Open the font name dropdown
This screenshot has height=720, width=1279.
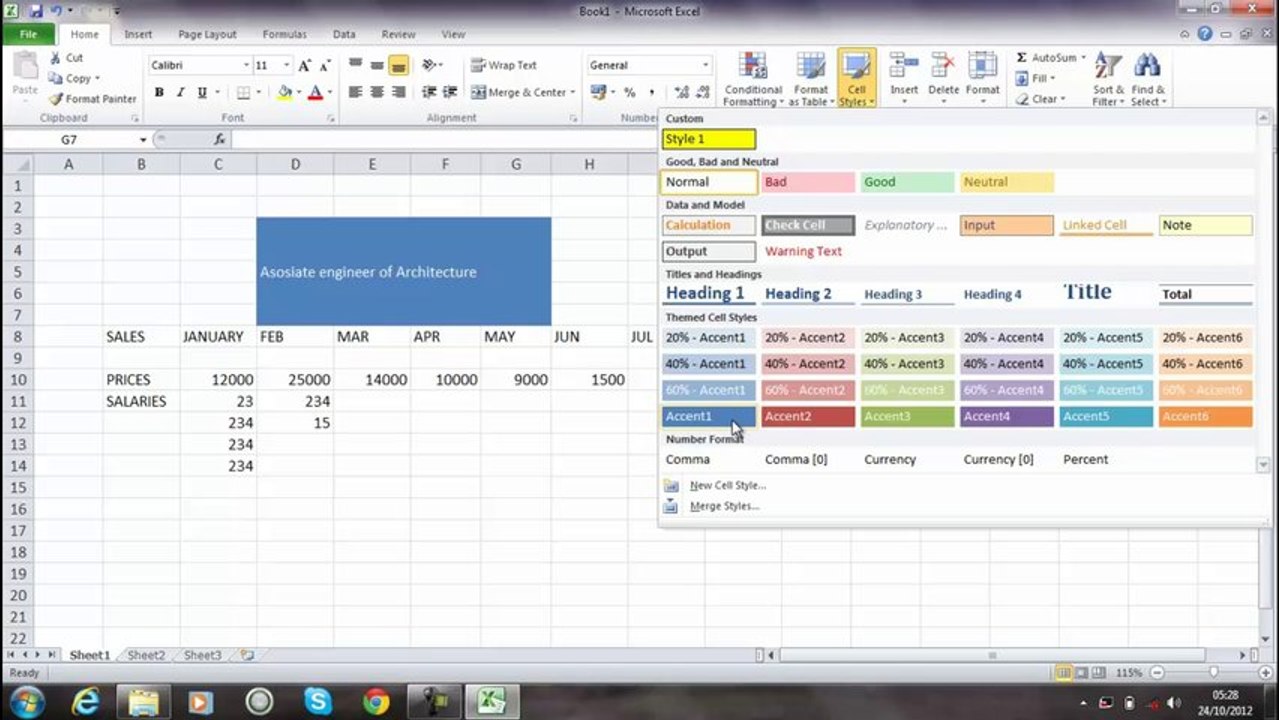[246, 65]
